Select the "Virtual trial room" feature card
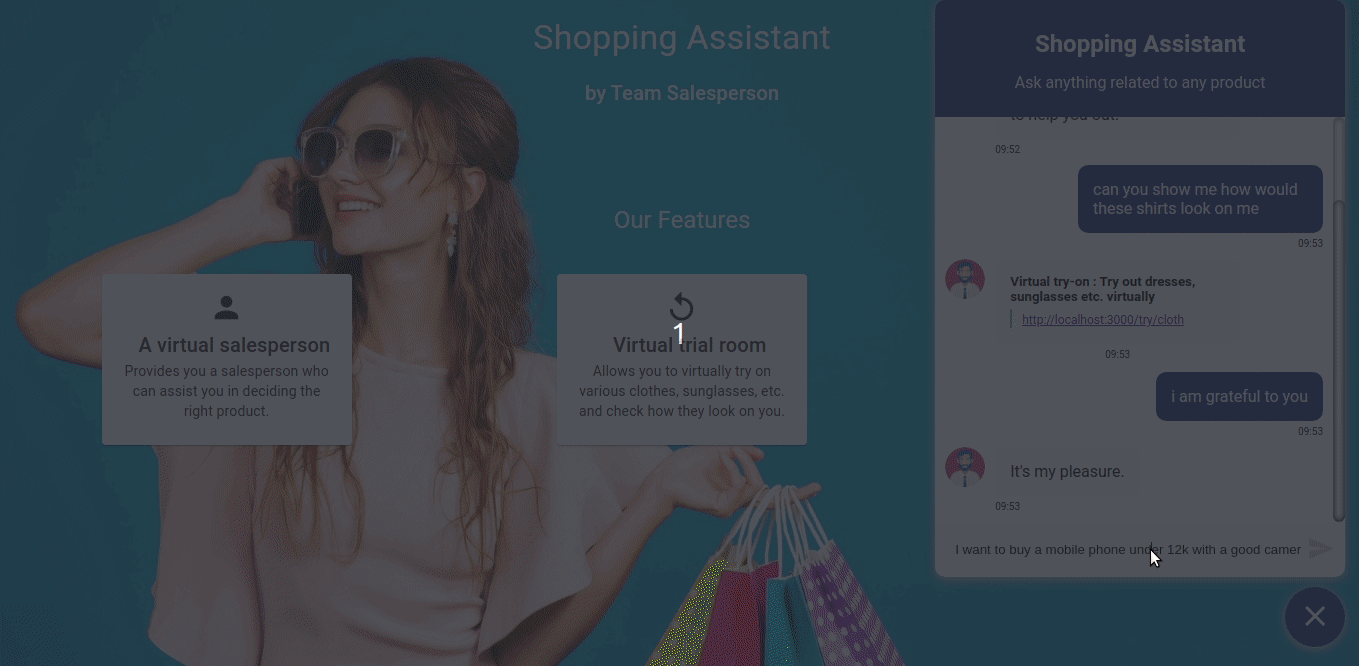 click(682, 359)
